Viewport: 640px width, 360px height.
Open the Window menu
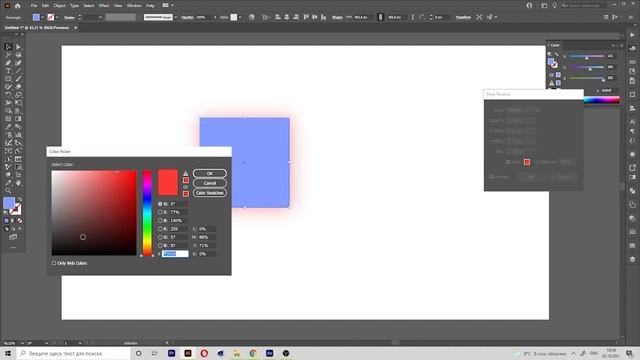point(134,6)
